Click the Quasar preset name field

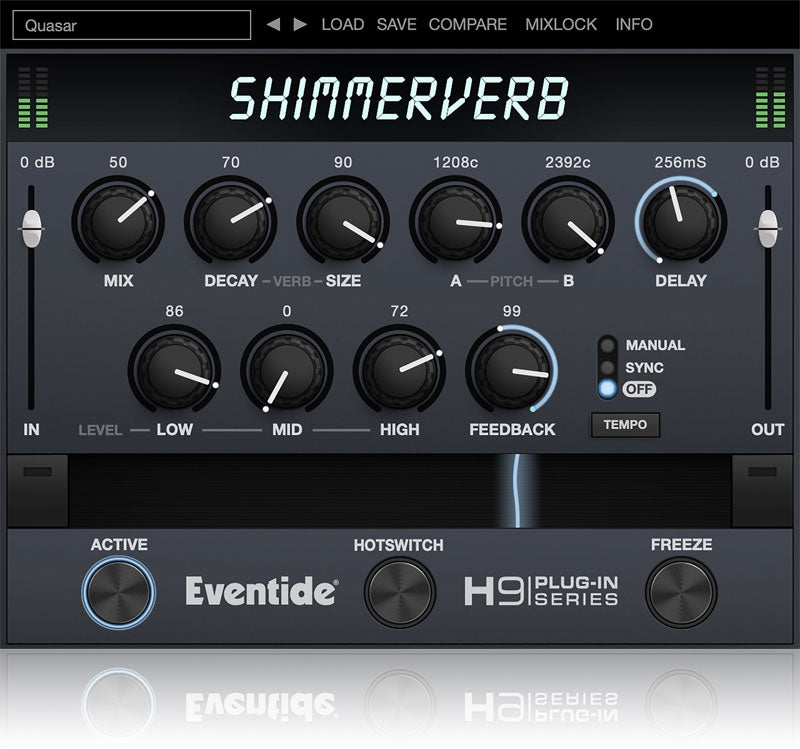[132, 25]
